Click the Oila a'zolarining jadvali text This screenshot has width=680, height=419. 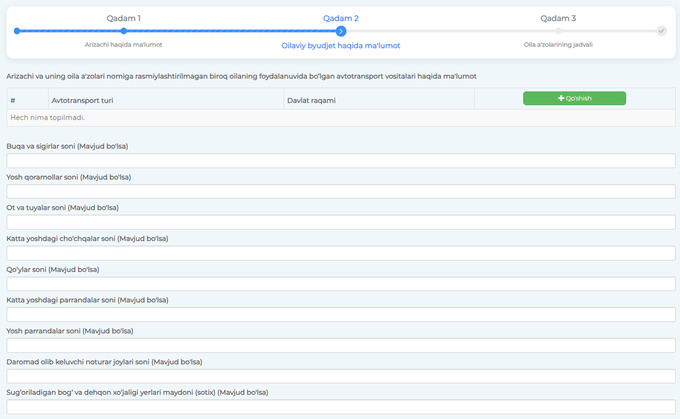pos(558,44)
